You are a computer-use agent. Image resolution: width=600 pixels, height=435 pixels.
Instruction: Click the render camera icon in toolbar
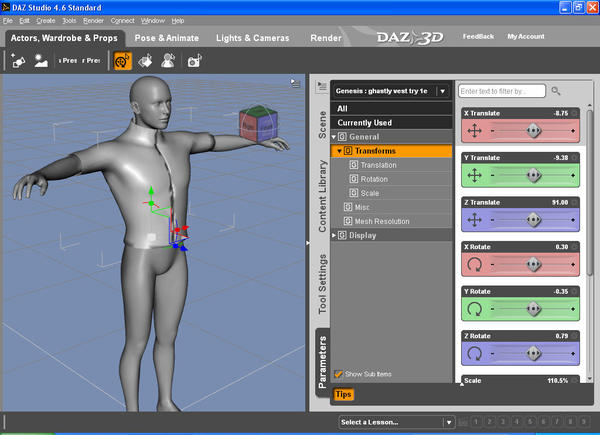194,61
